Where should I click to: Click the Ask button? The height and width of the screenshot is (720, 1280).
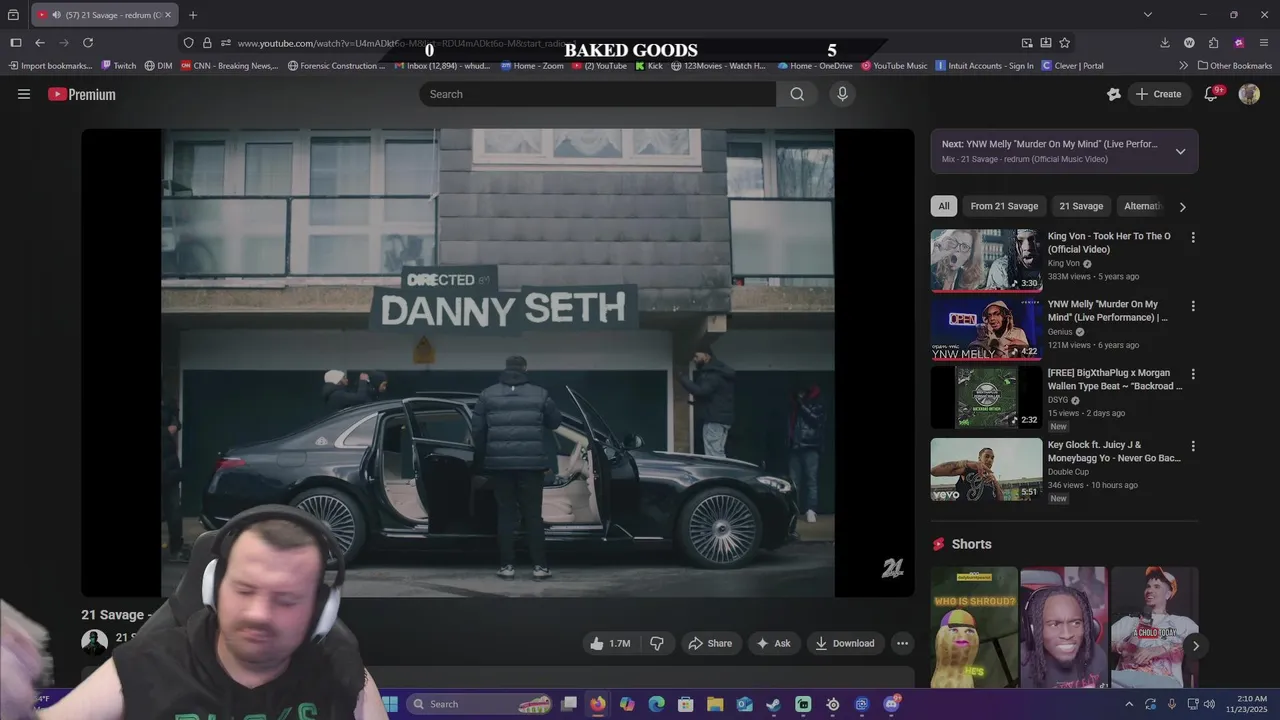point(773,643)
